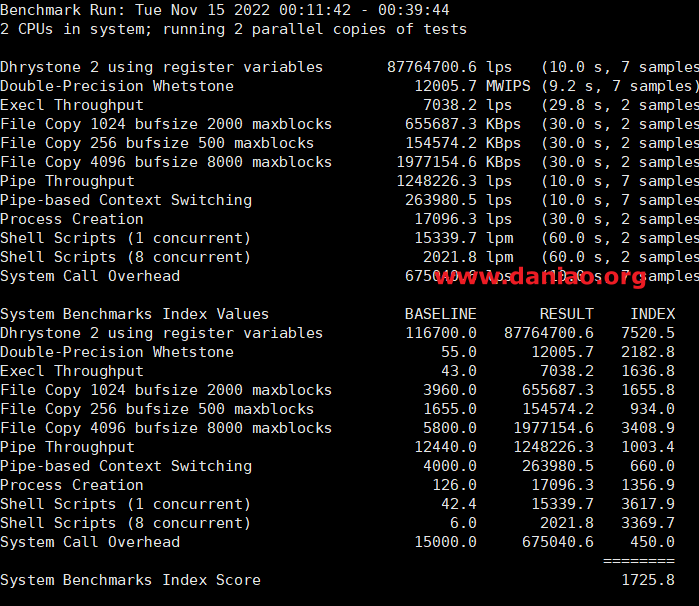
Task: Click Whetstone baseline 55.0
Action: [459, 352]
